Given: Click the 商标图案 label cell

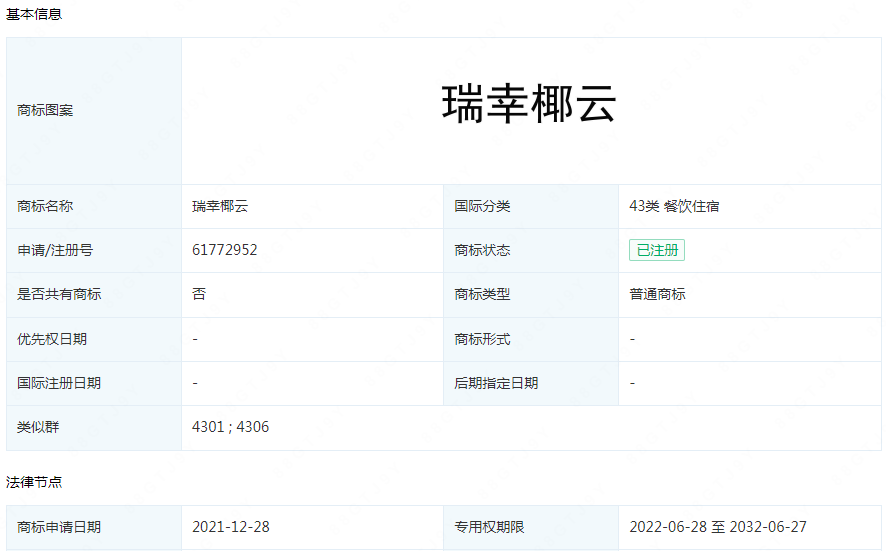Looking at the screenshot, I should [94, 111].
